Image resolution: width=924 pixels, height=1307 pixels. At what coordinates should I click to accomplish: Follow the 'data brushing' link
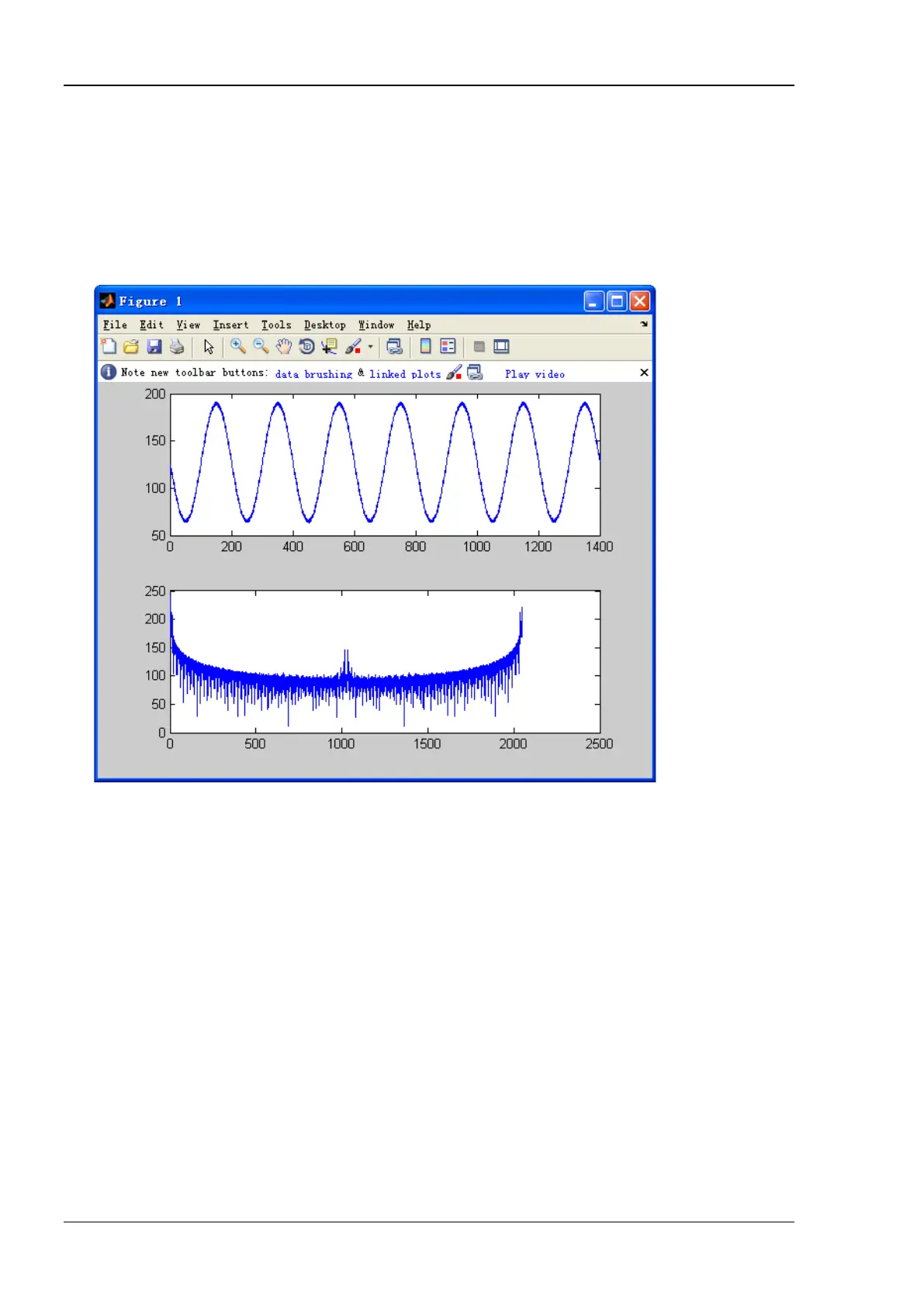[313, 374]
